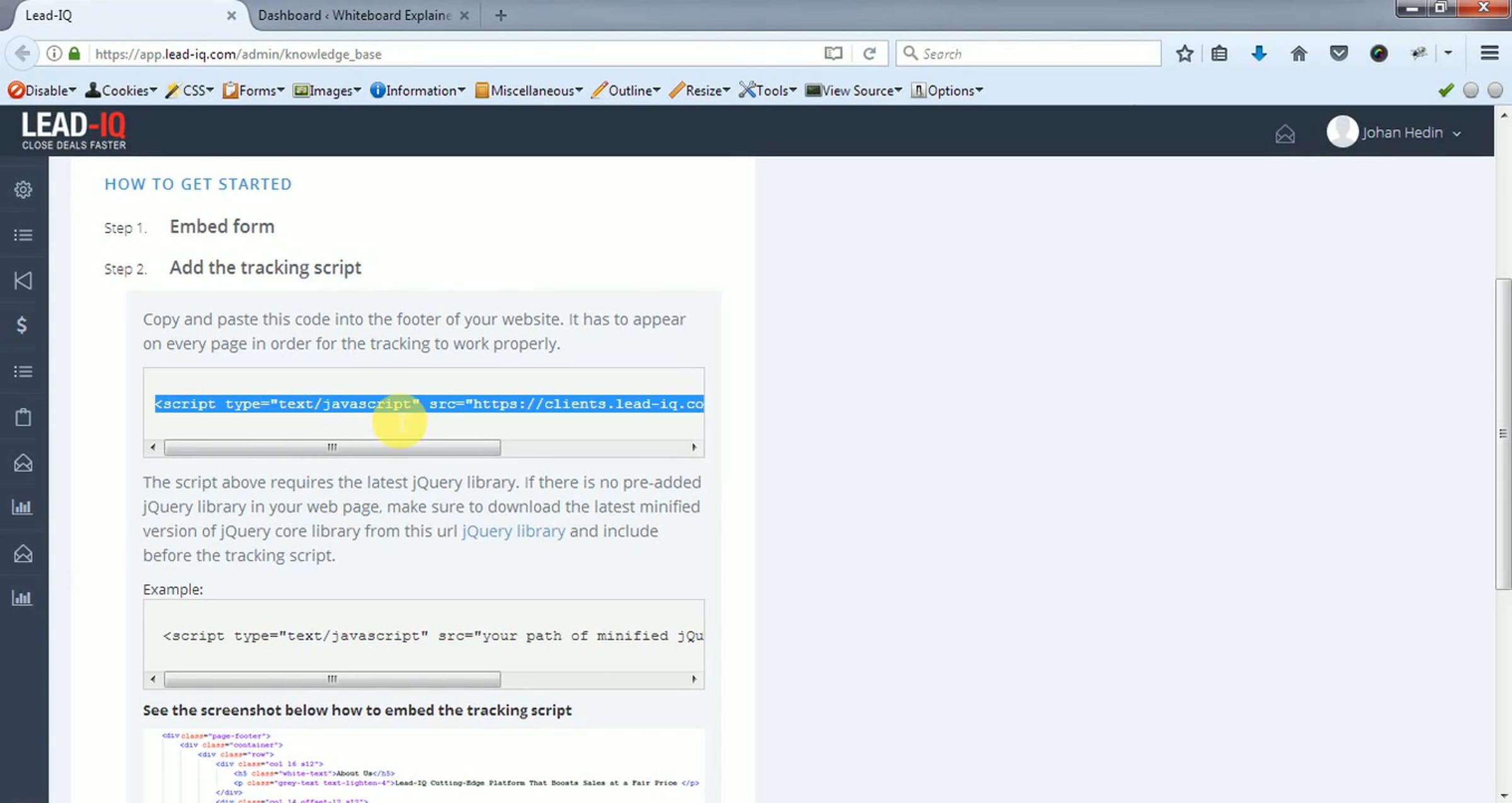Reload the current page

pyautogui.click(x=869, y=54)
